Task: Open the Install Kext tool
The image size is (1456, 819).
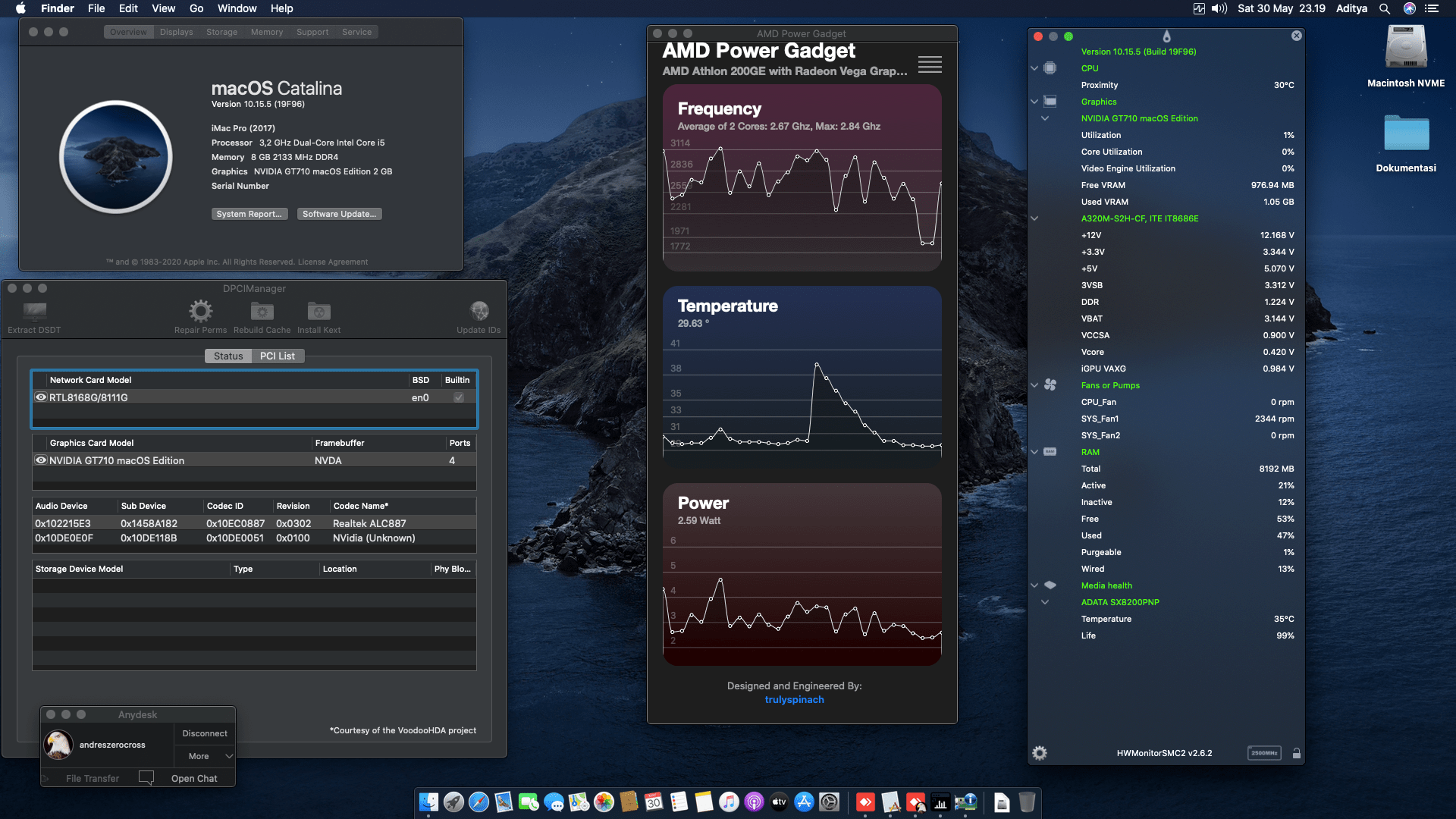Action: point(318,311)
